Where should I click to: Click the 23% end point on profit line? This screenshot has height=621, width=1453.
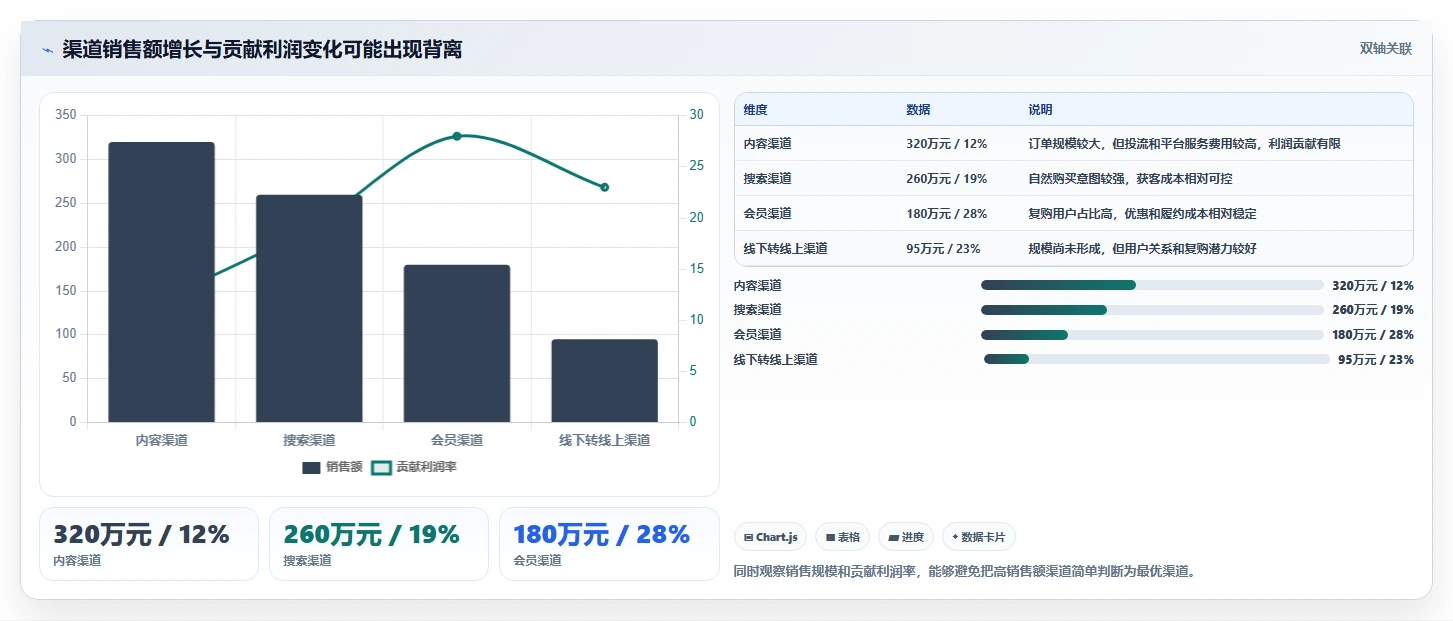tap(604, 187)
